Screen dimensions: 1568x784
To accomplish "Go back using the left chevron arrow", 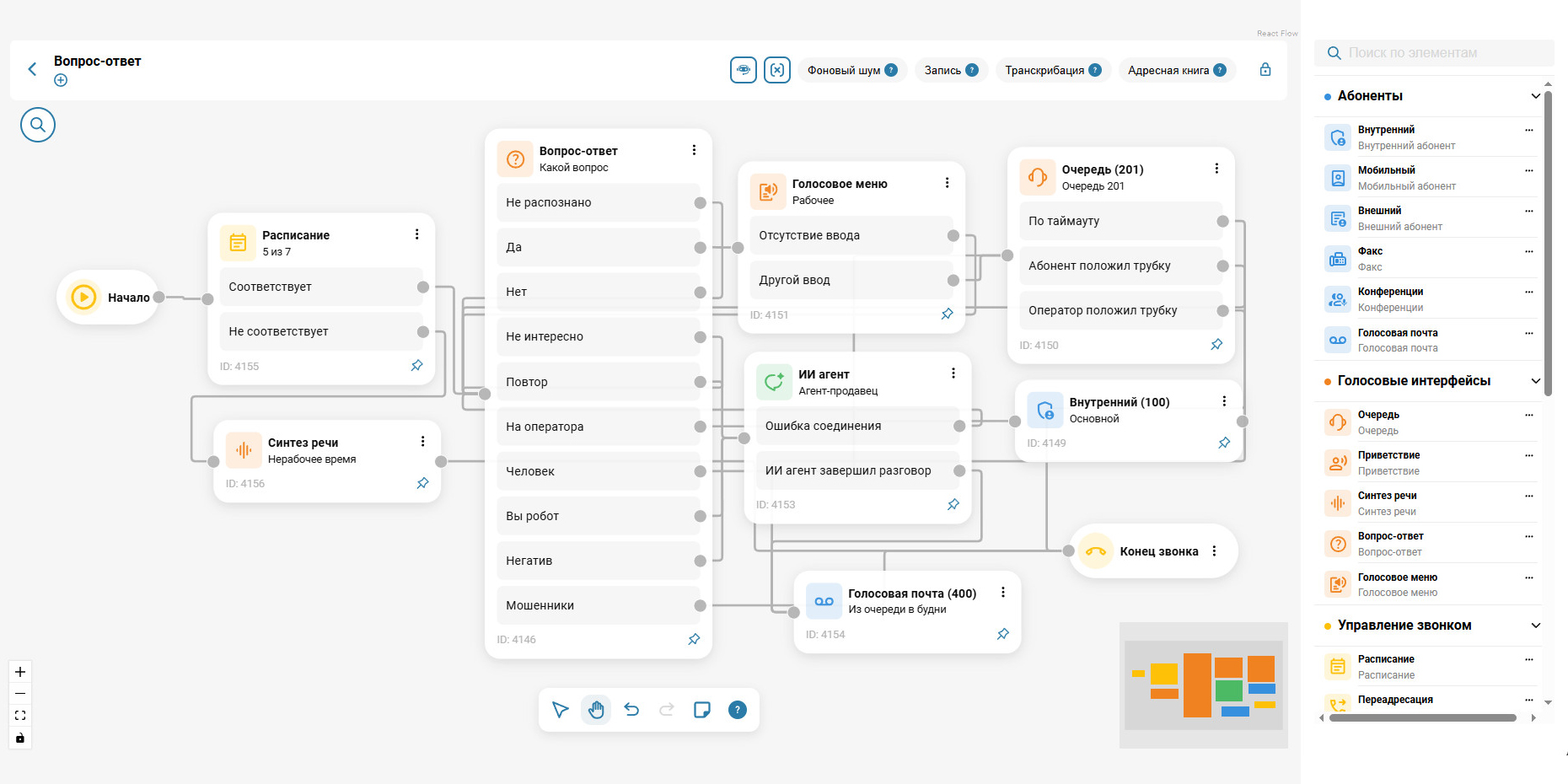I will [x=32, y=69].
